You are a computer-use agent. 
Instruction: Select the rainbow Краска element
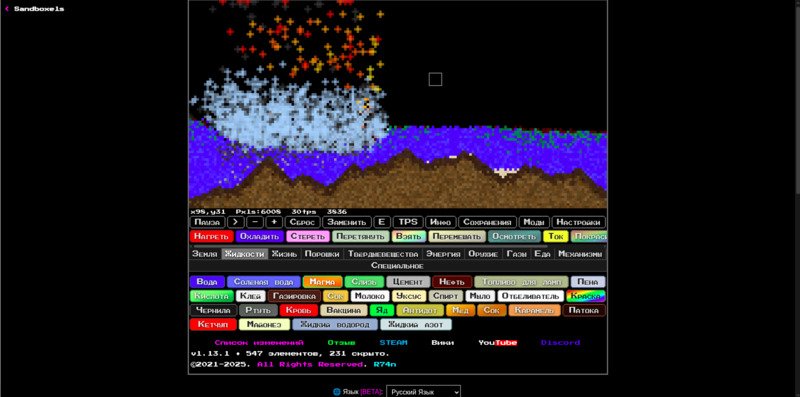click(x=586, y=296)
